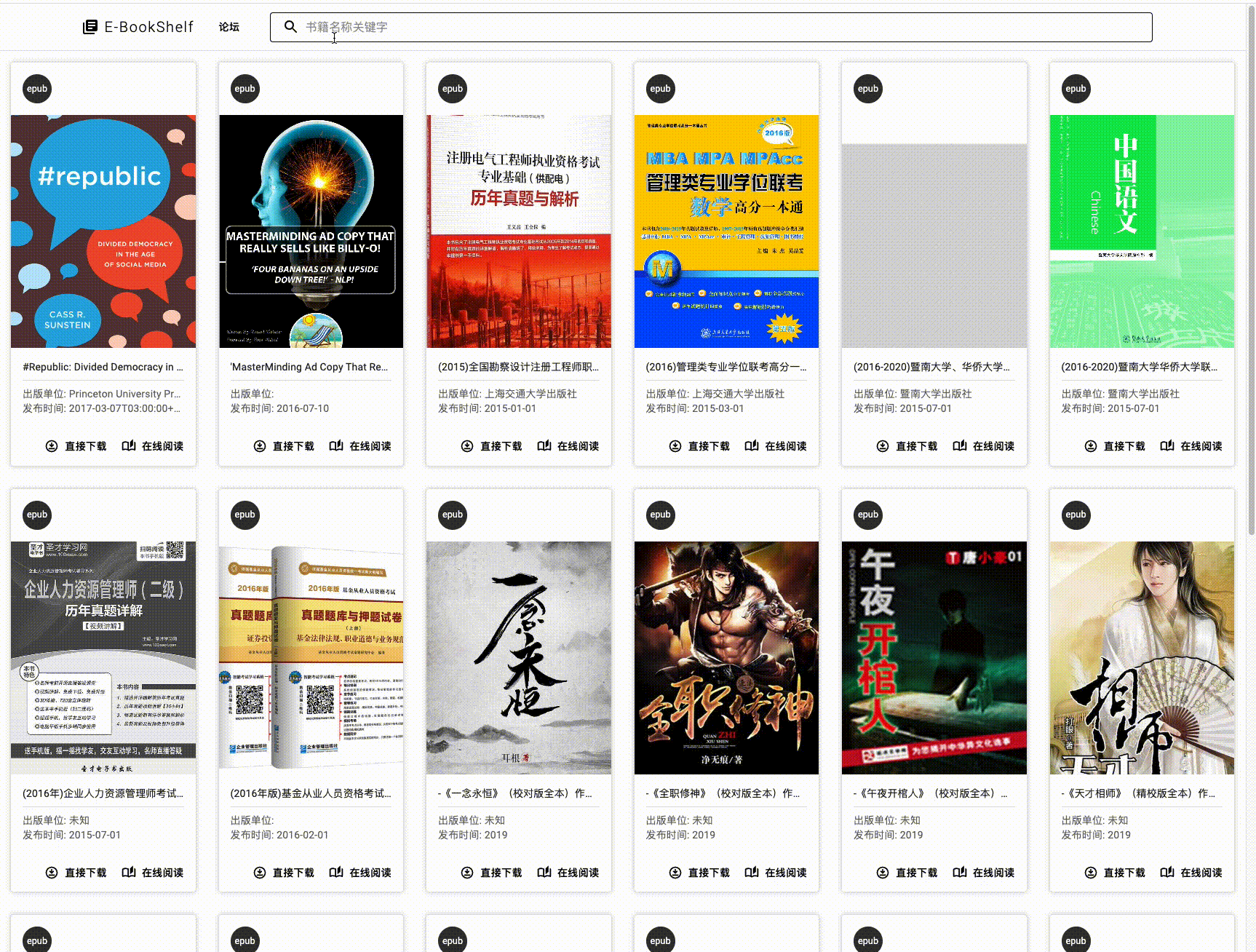
Task: Click date text '发布时间: 2016-07-10'
Action: 279,408
